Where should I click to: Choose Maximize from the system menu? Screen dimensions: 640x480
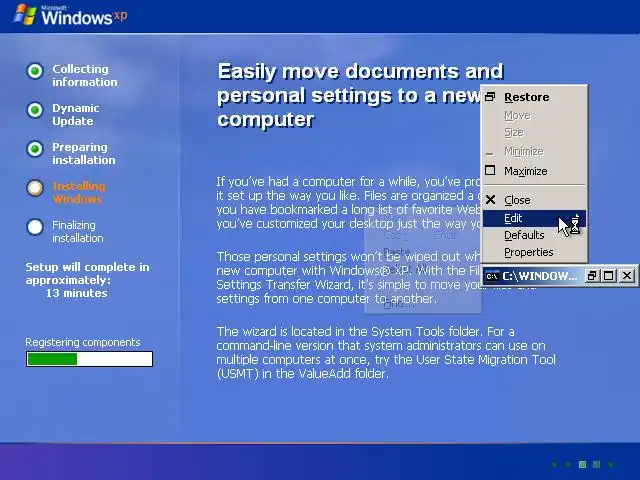point(535,171)
